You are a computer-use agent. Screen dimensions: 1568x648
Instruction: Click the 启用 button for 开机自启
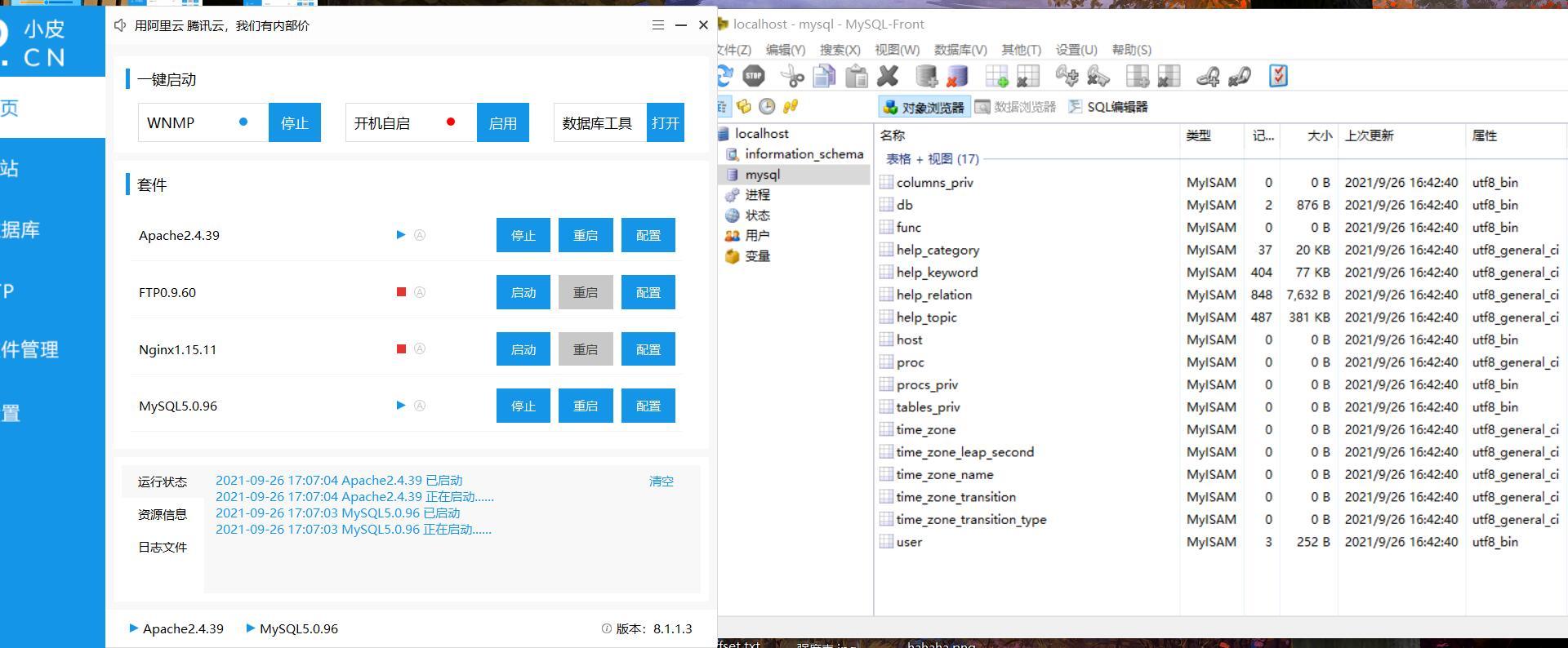(502, 122)
